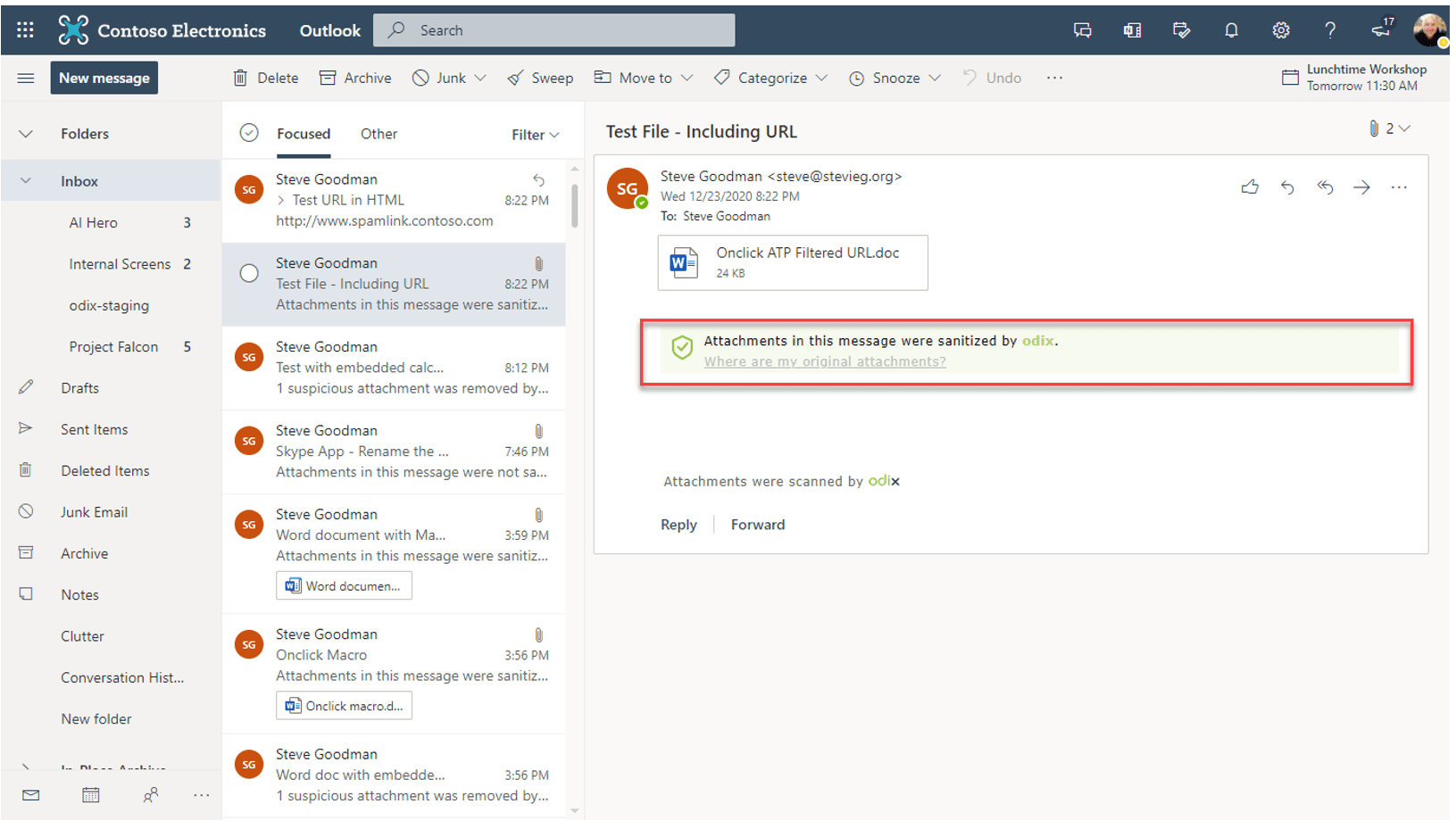Viewport: 1456px width, 829px height.
Task: Click the Forward button below message
Action: (758, 525)
